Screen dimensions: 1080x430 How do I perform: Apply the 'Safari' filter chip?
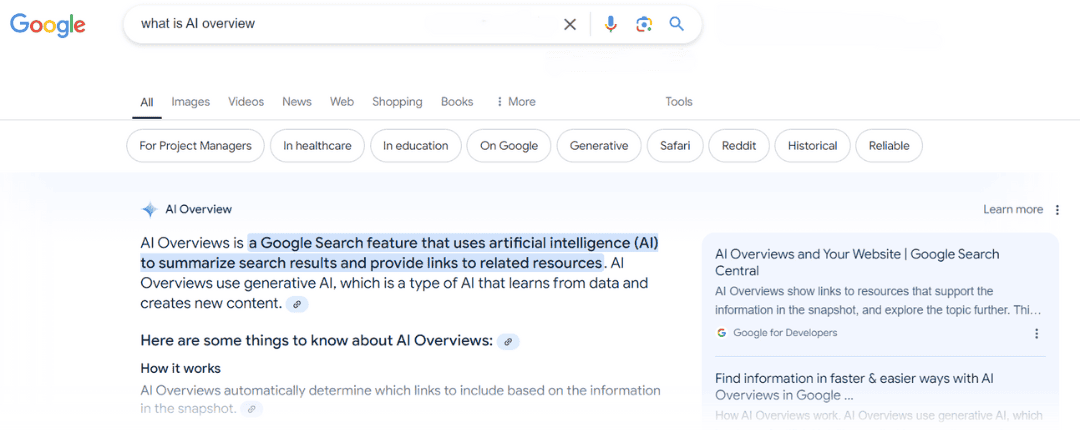point(674,146)
